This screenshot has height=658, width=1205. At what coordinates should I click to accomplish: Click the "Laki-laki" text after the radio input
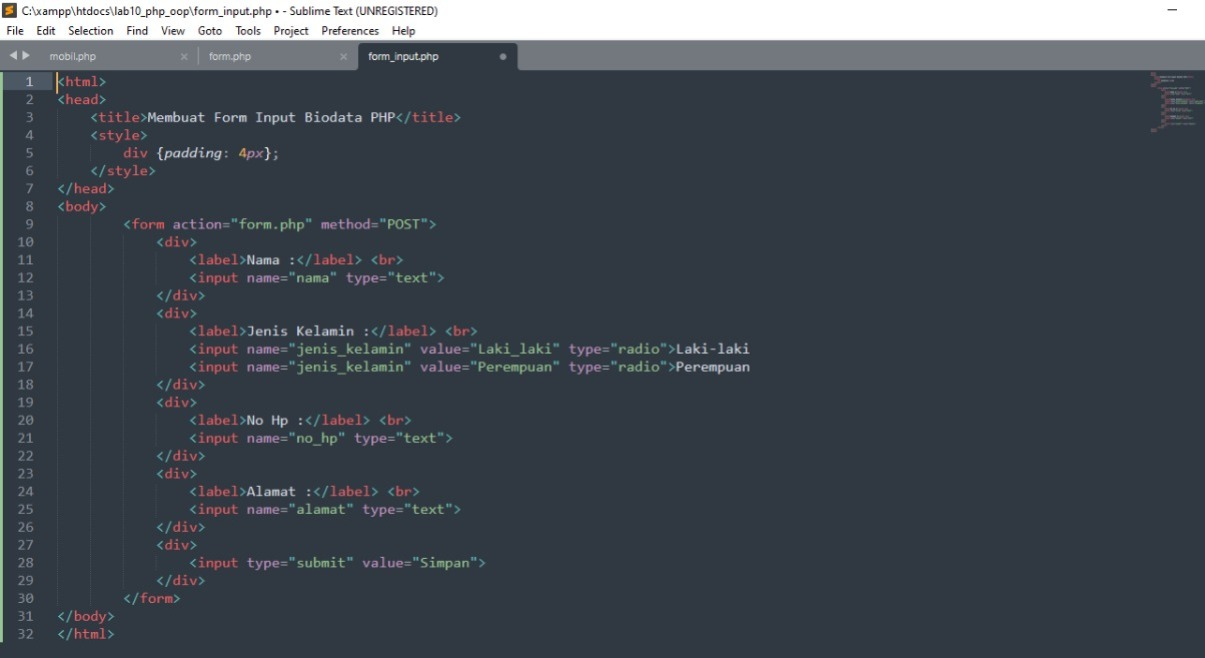click(x=713, y=349)
